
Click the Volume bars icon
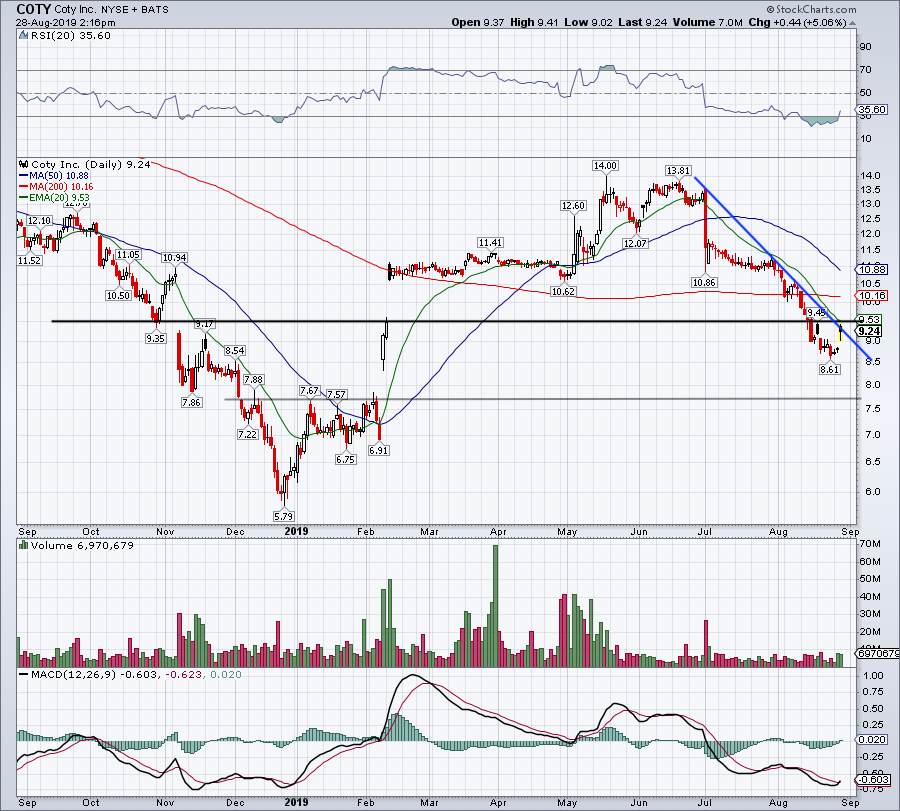pyautogui.click(x=23, y=545)
